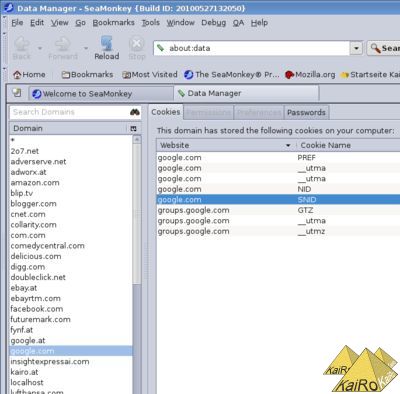Open the Debug menu
Screen dimensions: 400x394
pyautogui.click(x=213, y=23)
